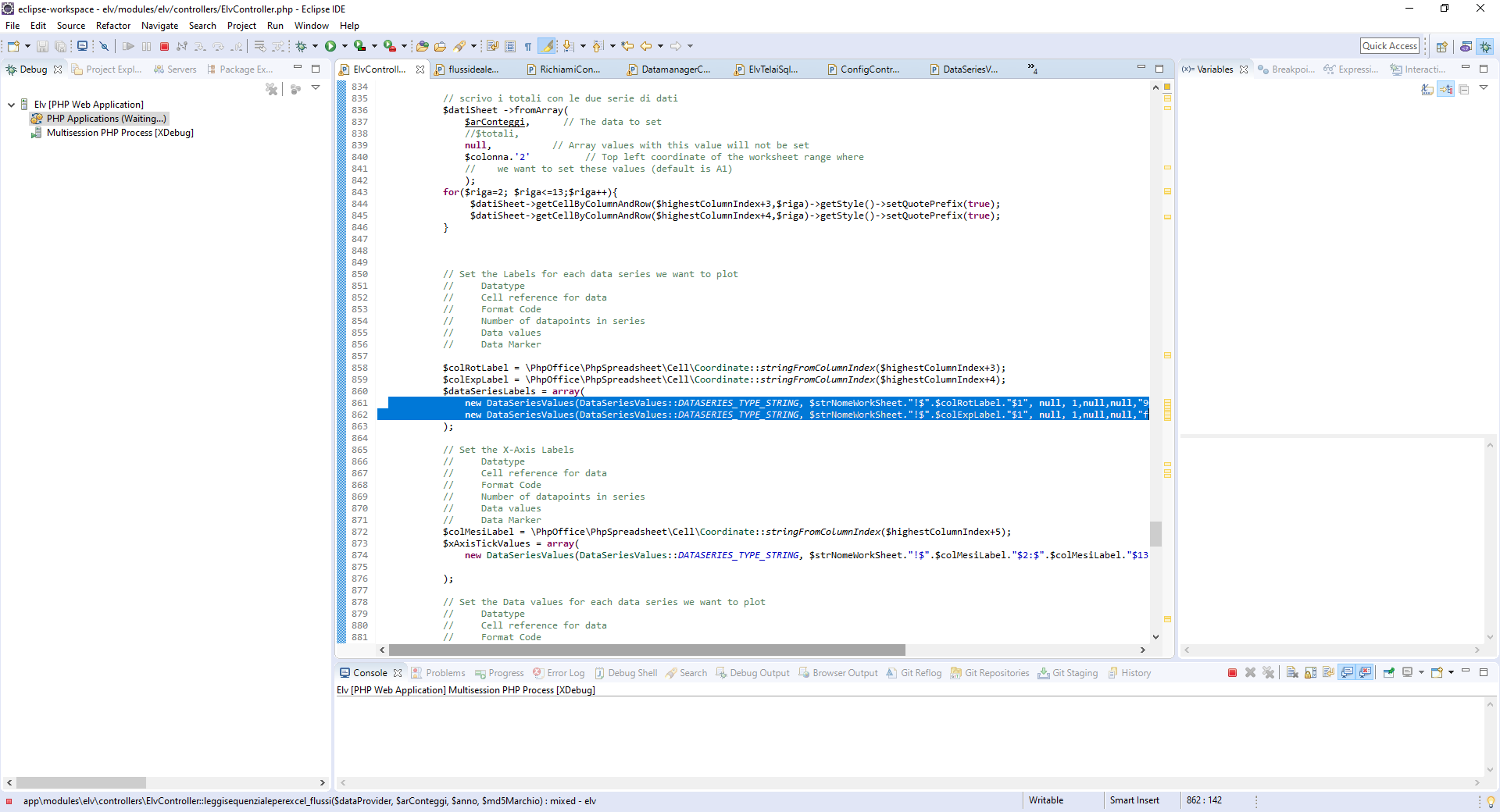Step over the current line
Viewport: 1500px width, 812px height.
point(219,46)
